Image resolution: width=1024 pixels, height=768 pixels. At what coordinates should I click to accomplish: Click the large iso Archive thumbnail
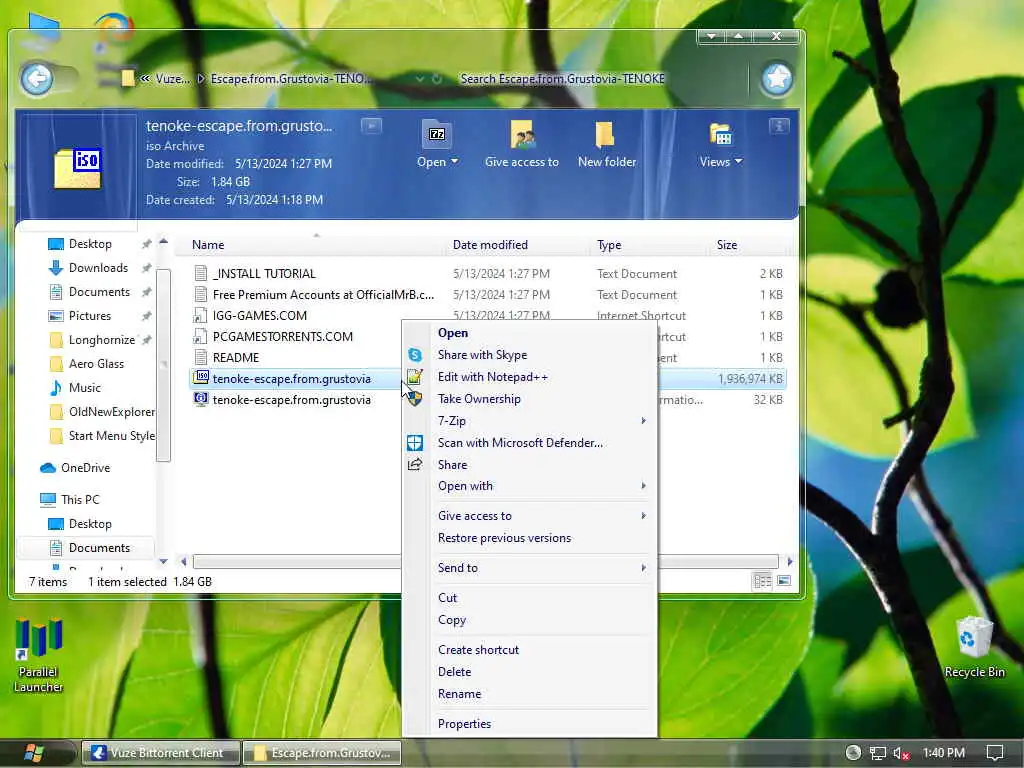tap(77, 168)
